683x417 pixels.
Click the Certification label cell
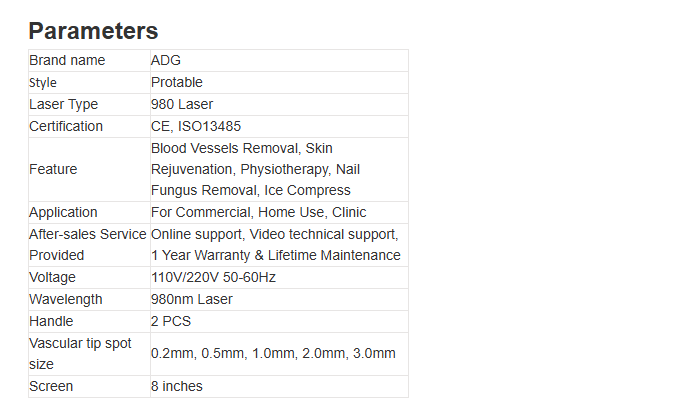[x=66, y=126]
